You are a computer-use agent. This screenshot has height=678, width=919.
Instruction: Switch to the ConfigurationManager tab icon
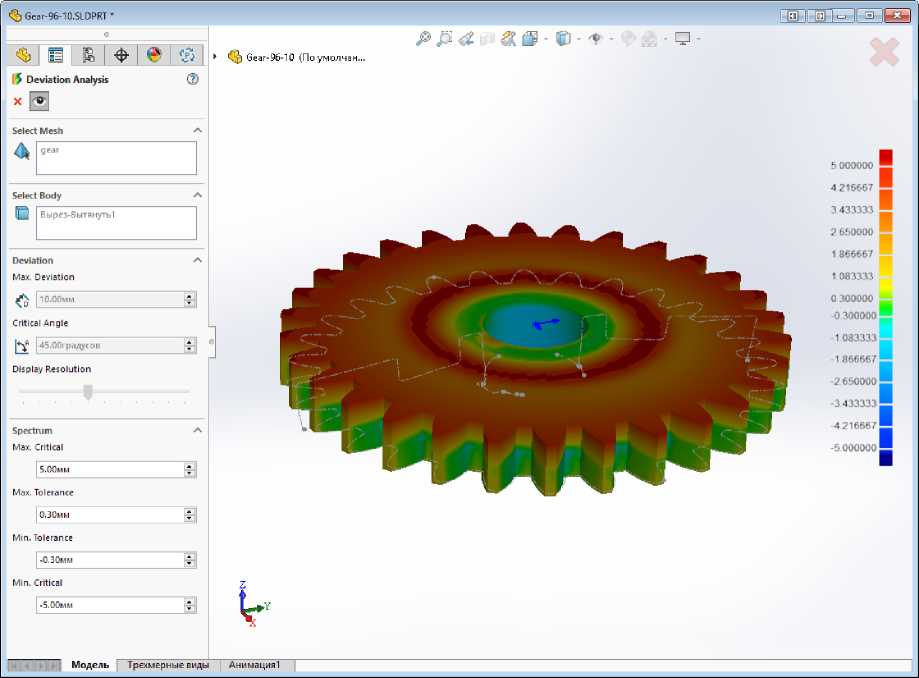coord(89,55)
